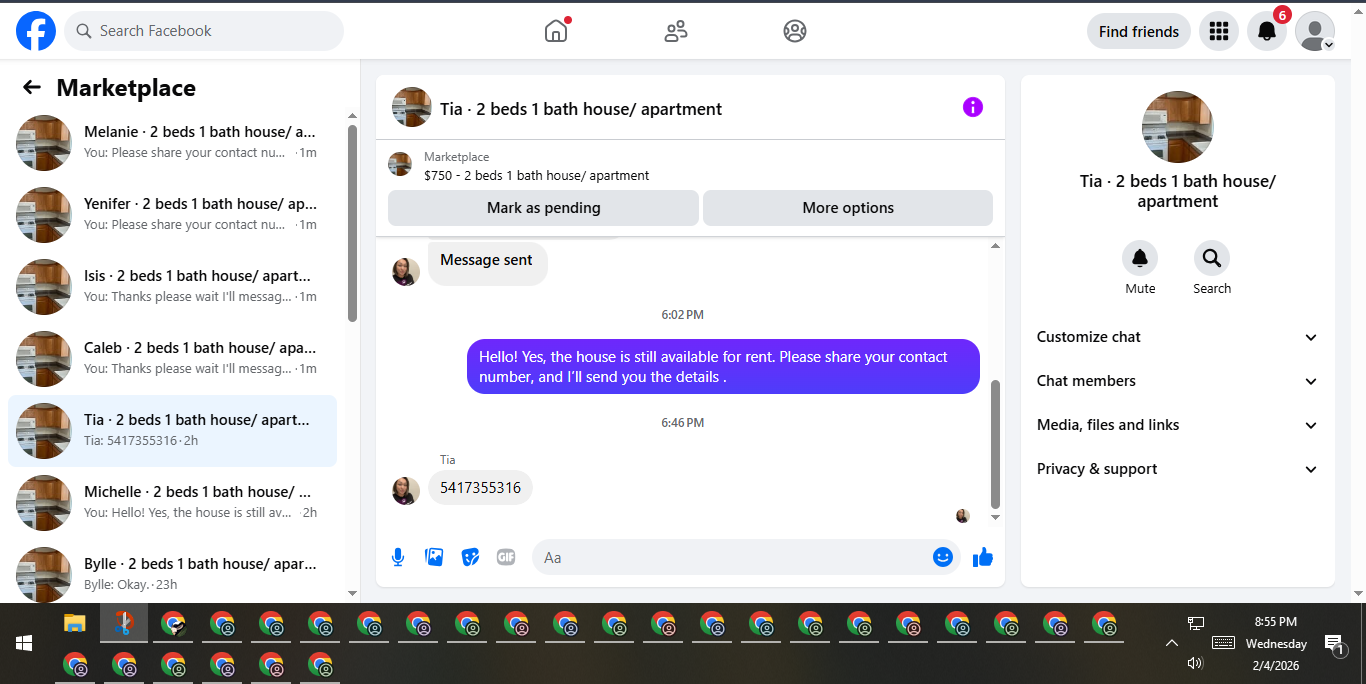Send a thumbs-up like
Image resolution: width=1366 pixels, height=684 pixels.
click(983, 557)
